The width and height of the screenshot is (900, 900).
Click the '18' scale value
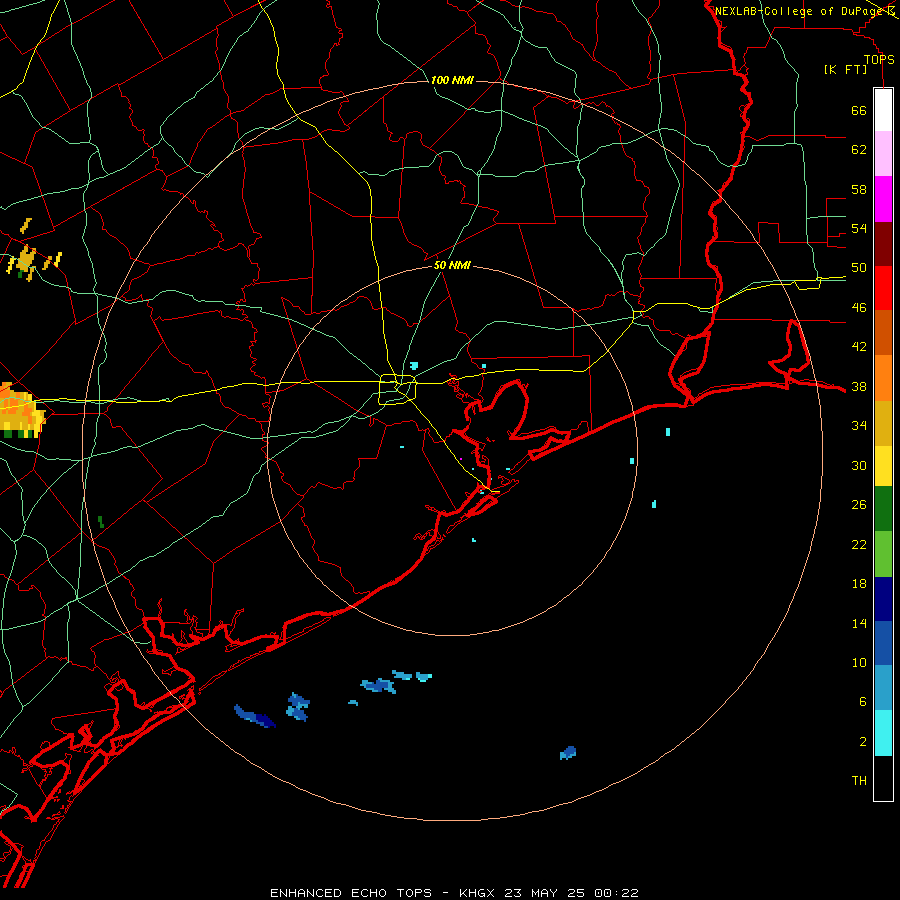859,584
